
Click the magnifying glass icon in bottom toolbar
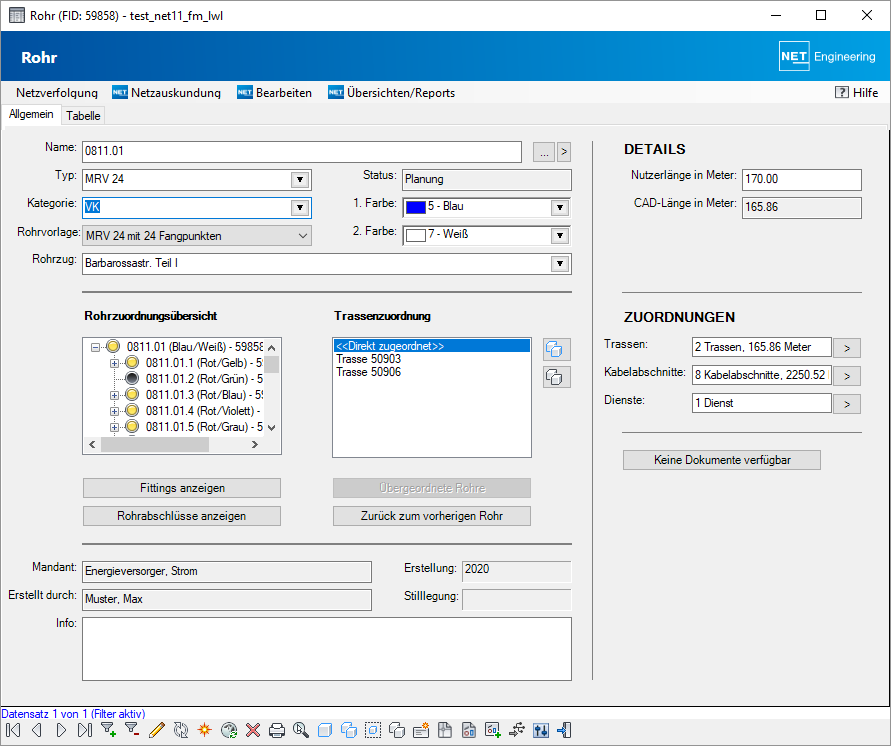[x=300, y=731]
